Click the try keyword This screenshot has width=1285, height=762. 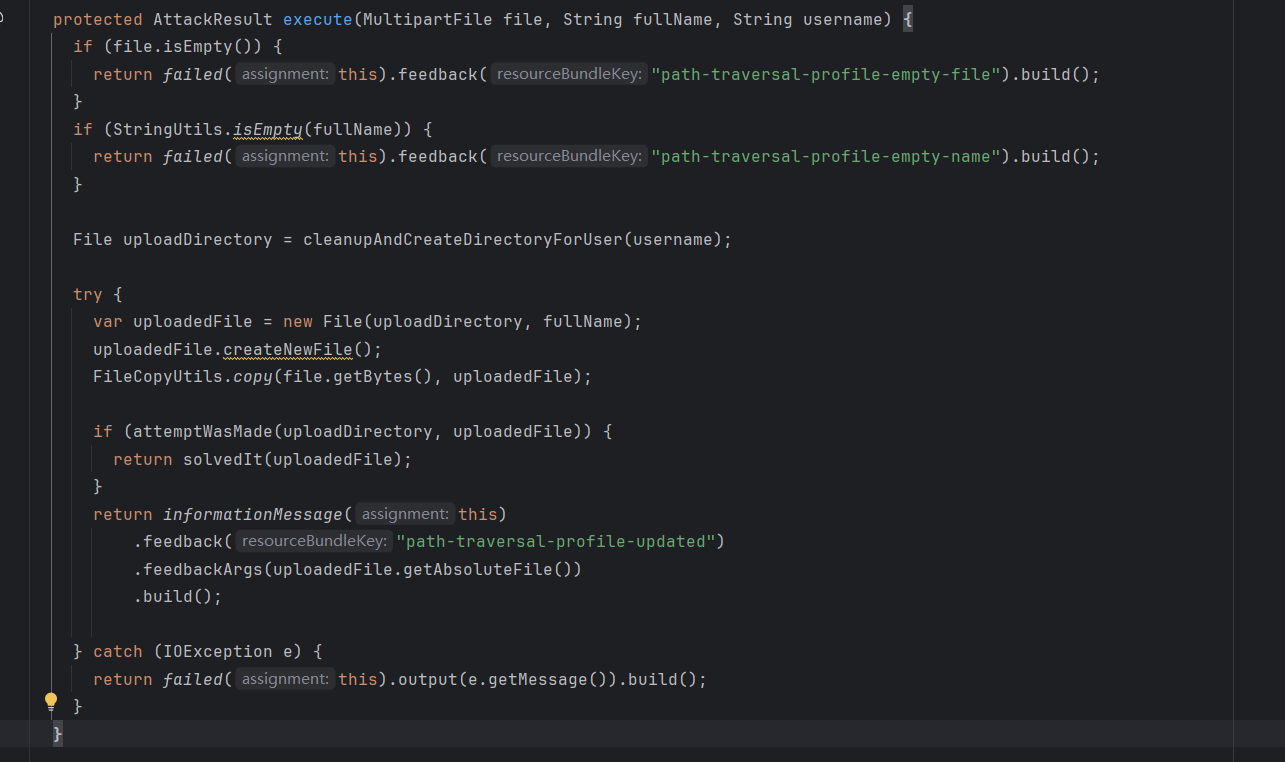pos(88,294)
